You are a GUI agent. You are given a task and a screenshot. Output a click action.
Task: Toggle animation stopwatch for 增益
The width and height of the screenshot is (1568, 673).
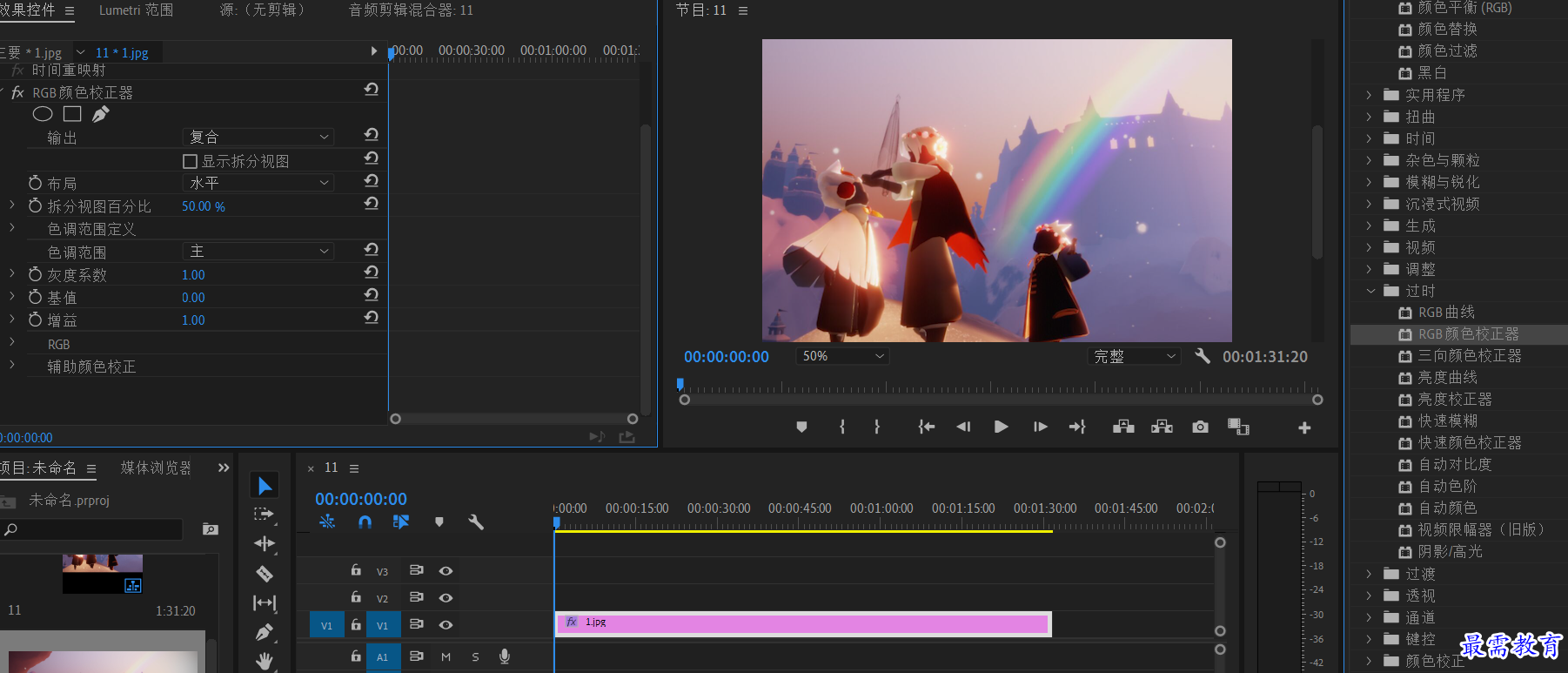35,320
